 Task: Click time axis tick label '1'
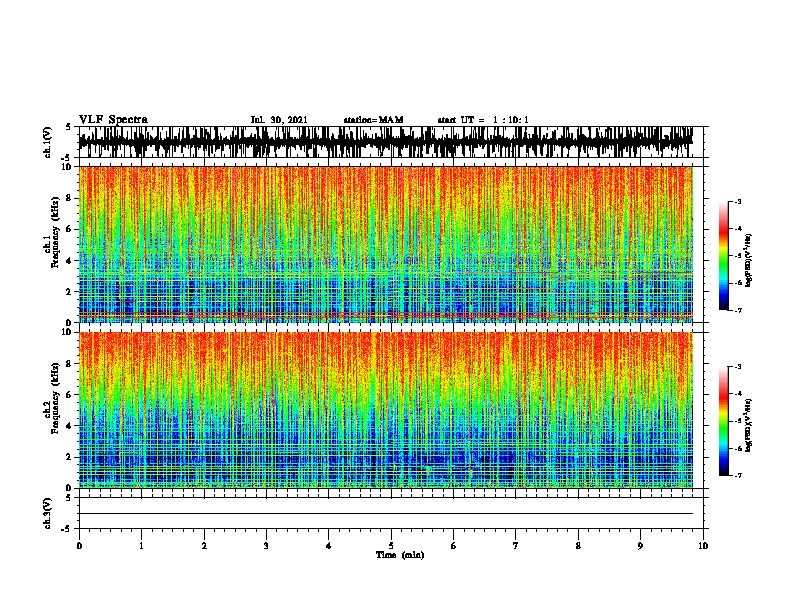tap(141, 546)
